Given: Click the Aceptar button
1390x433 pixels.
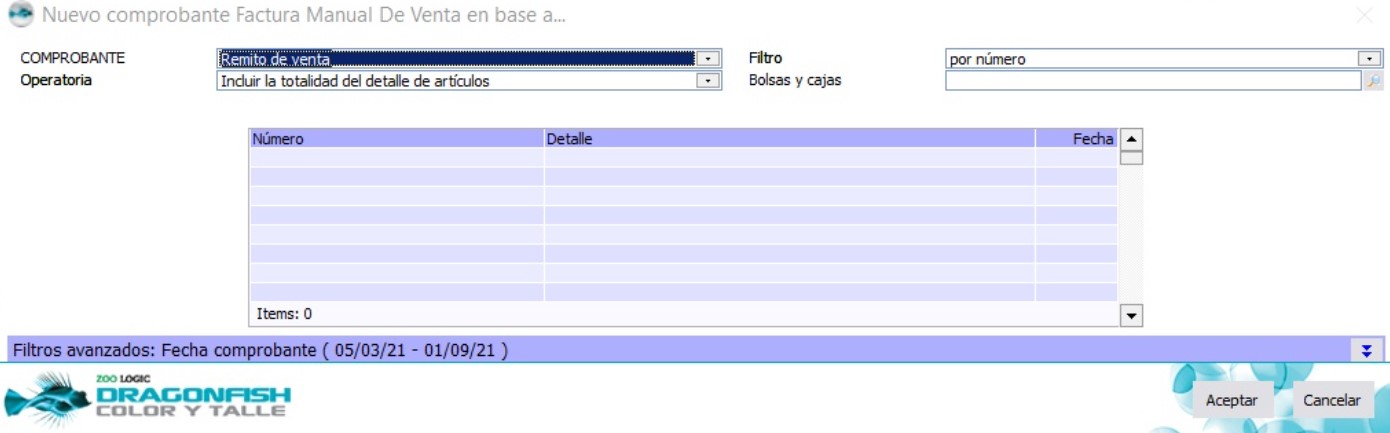Looking at the screenshot, I should [1232, 400].
